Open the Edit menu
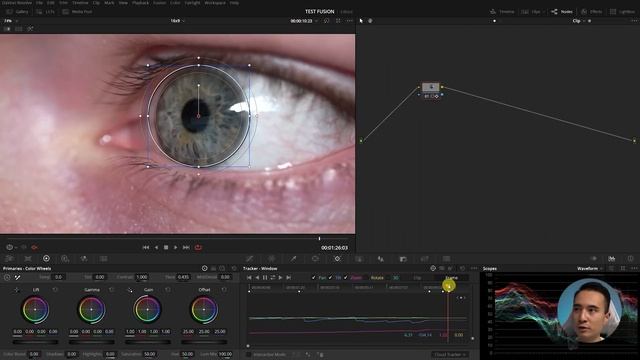The height and width of the screenshot is (360, 640). [x=51, y=3]
